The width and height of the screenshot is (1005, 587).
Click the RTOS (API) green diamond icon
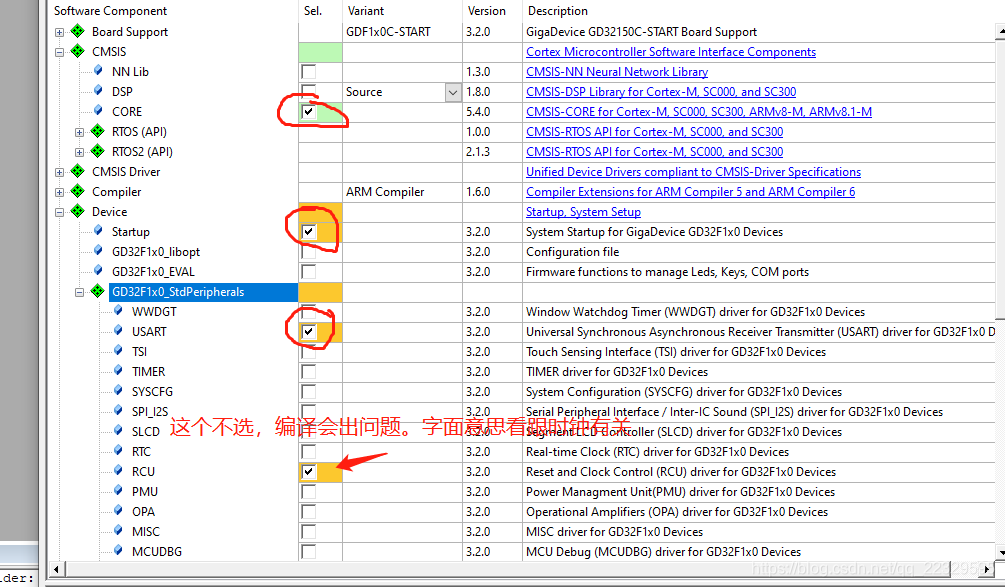point(97,131)
